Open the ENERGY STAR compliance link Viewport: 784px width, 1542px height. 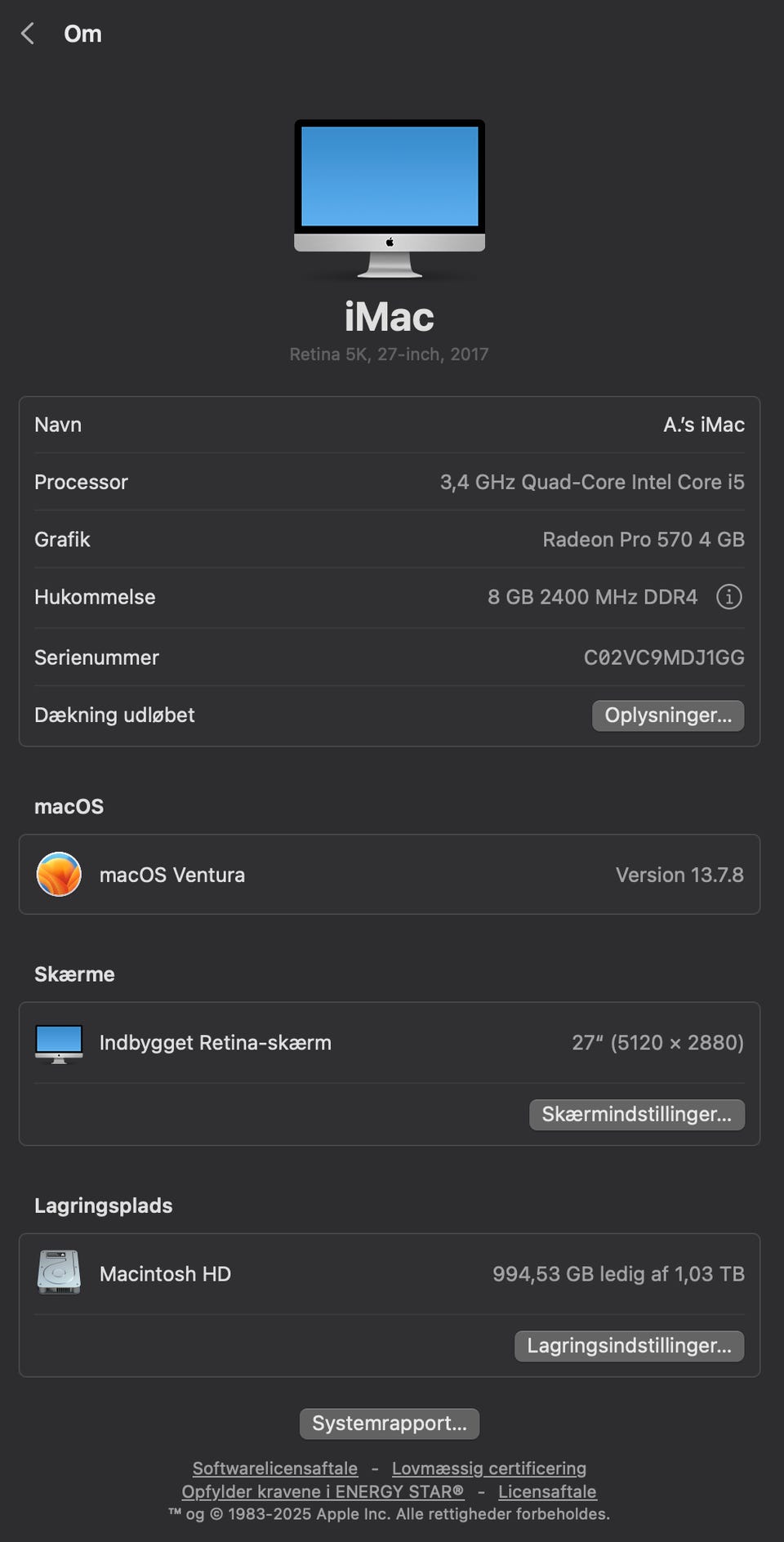[323, 1491]
